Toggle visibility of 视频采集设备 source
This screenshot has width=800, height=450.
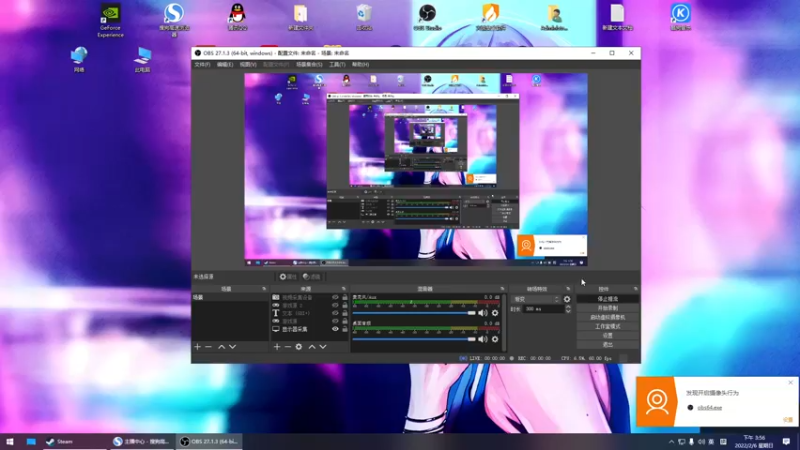point(335,297)
